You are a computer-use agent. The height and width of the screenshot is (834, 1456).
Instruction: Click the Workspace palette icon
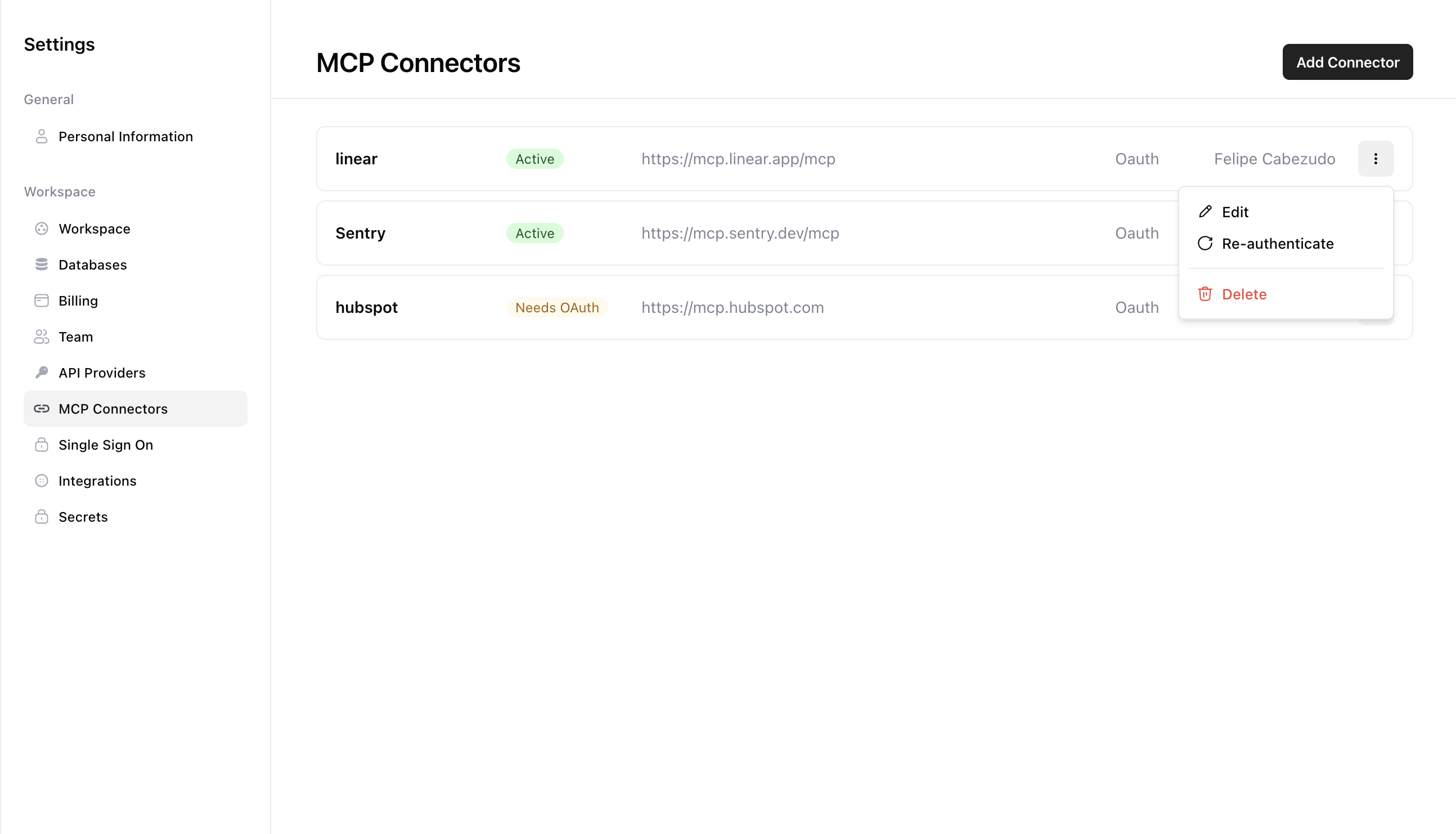tap(41, 229)
